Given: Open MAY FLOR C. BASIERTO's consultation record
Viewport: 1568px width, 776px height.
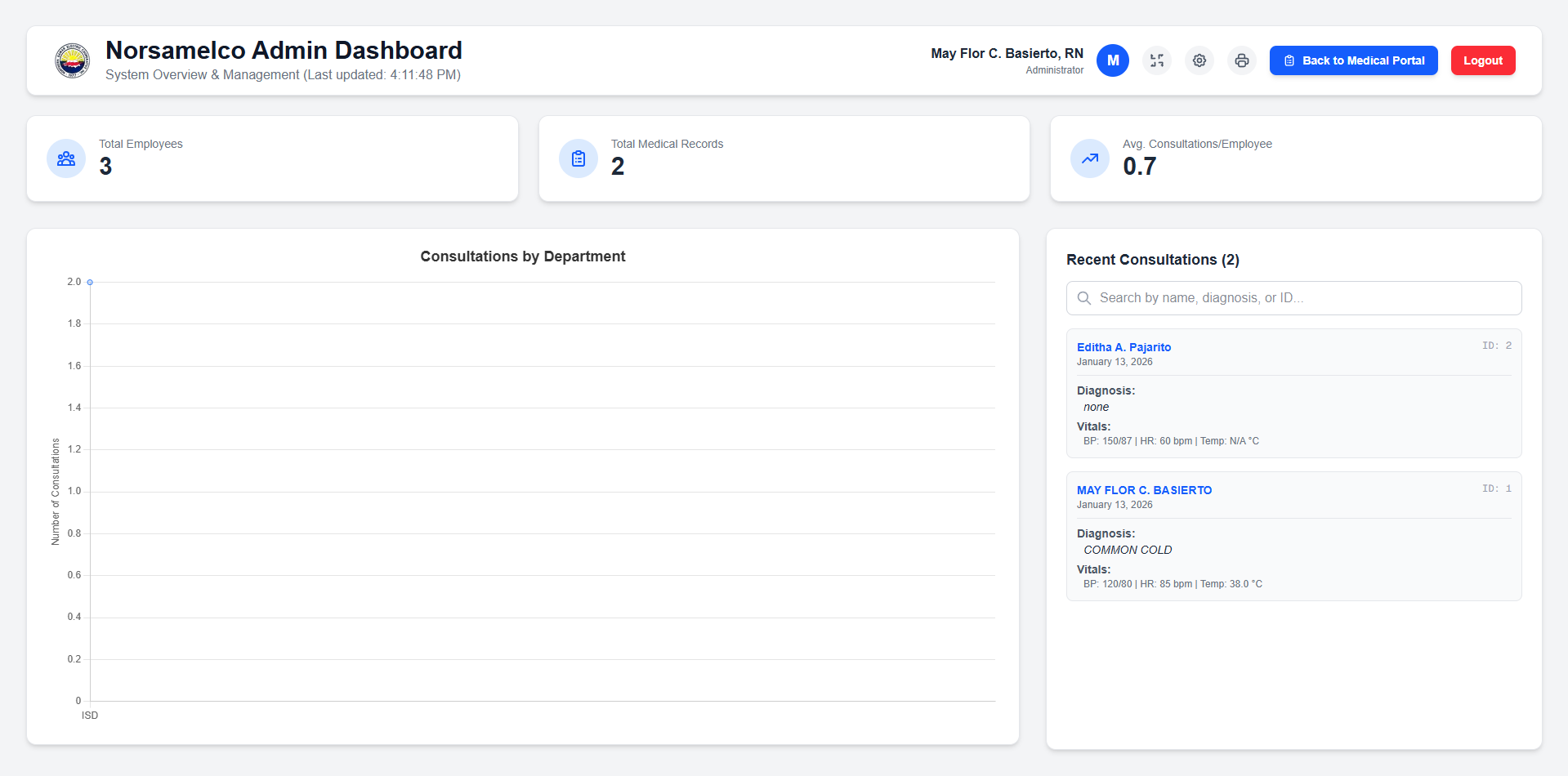Looking at the screenshot, I should (x=1144, y=490).
